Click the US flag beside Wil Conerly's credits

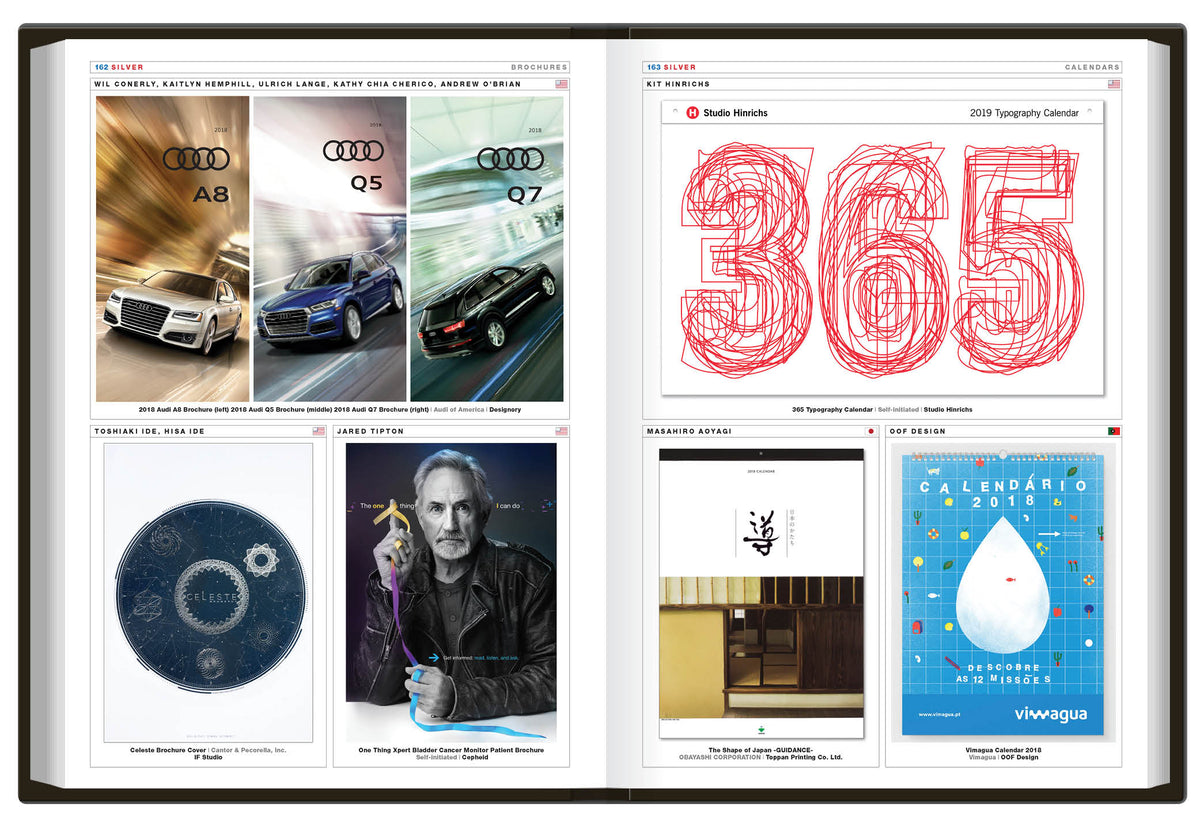pyautogui.click(x=561, y=85)
